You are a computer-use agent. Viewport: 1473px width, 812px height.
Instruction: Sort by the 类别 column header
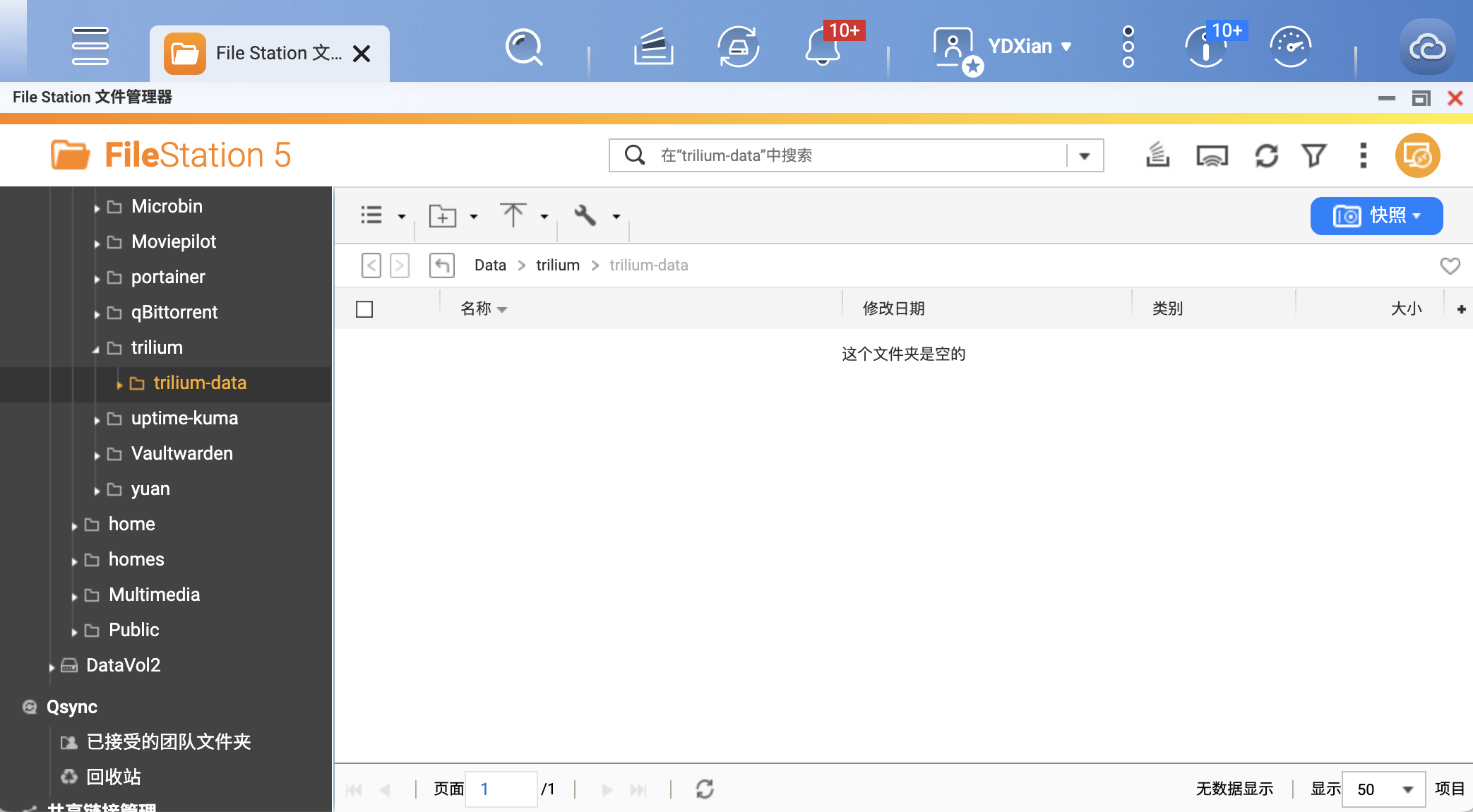(1167, 309)
